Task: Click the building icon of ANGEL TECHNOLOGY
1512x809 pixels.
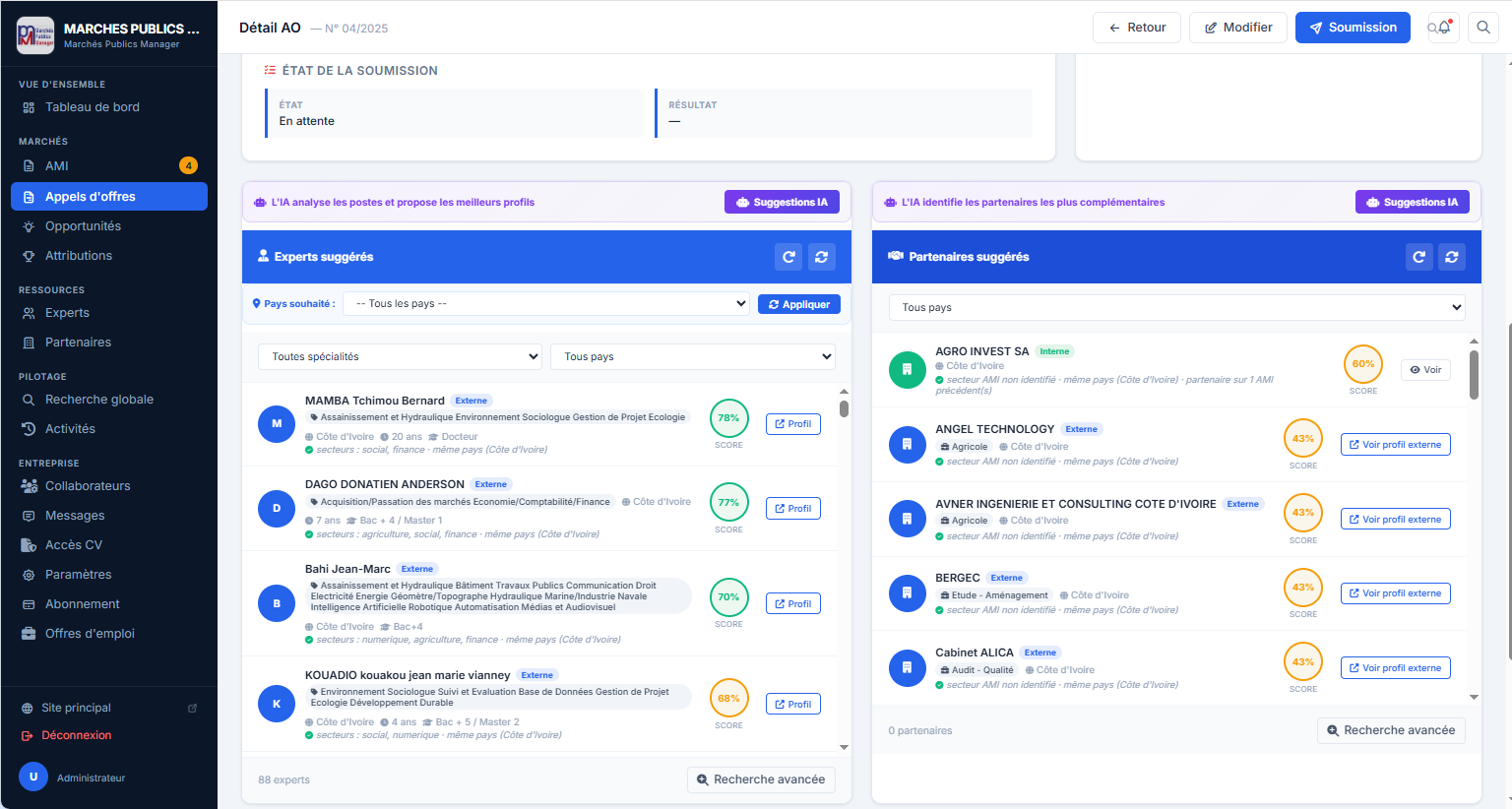Action: (908, 445)
